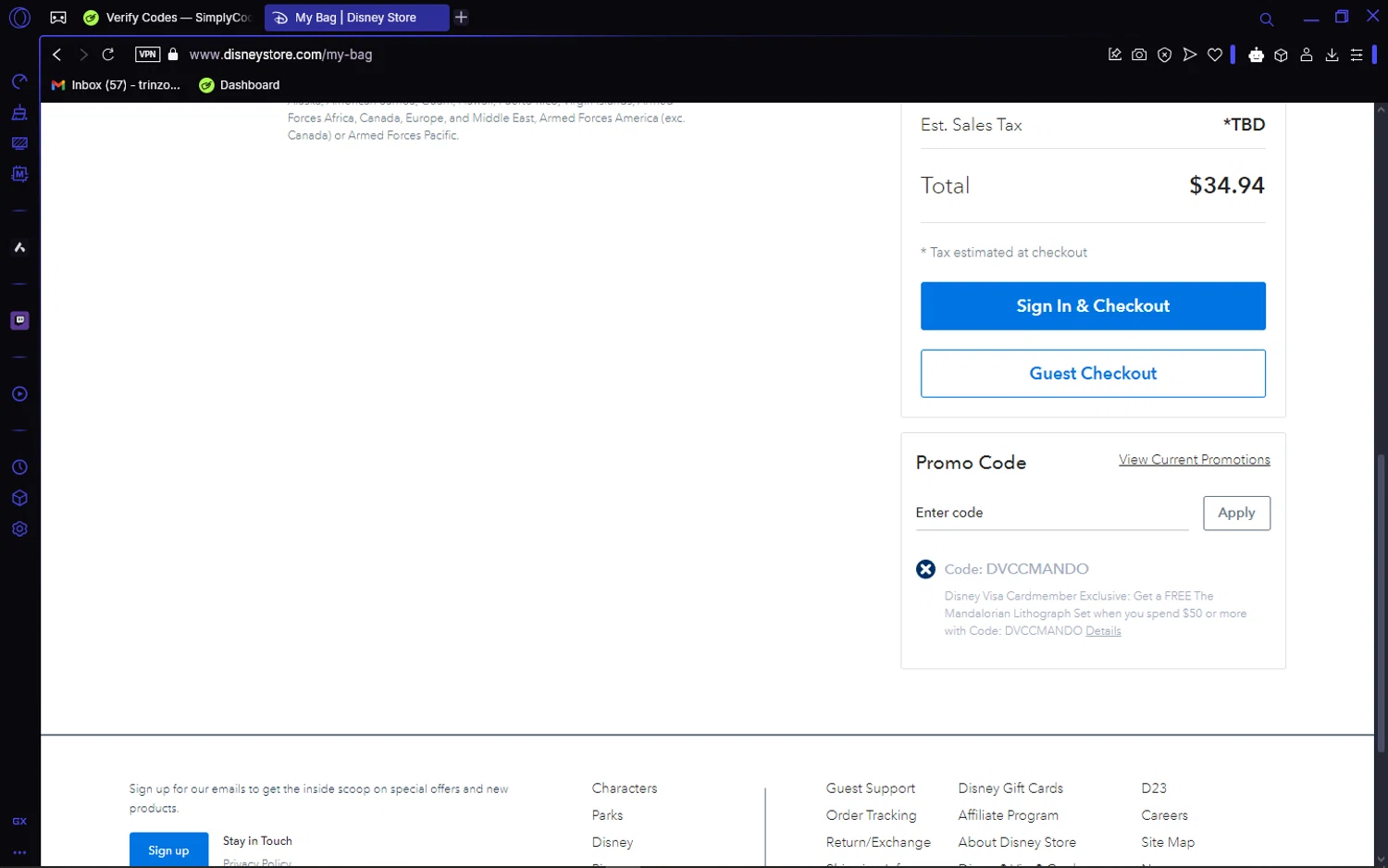Go back to previous page
1388x868 pixels.
click(x=57, y=55)
